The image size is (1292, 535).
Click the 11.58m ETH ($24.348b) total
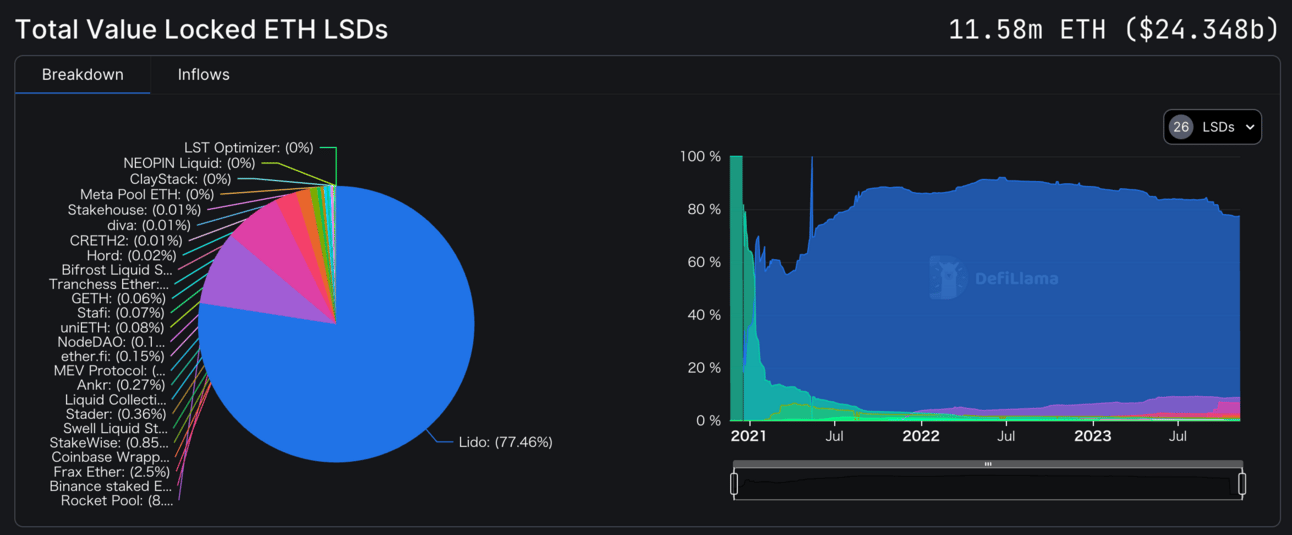(1114, 29)
